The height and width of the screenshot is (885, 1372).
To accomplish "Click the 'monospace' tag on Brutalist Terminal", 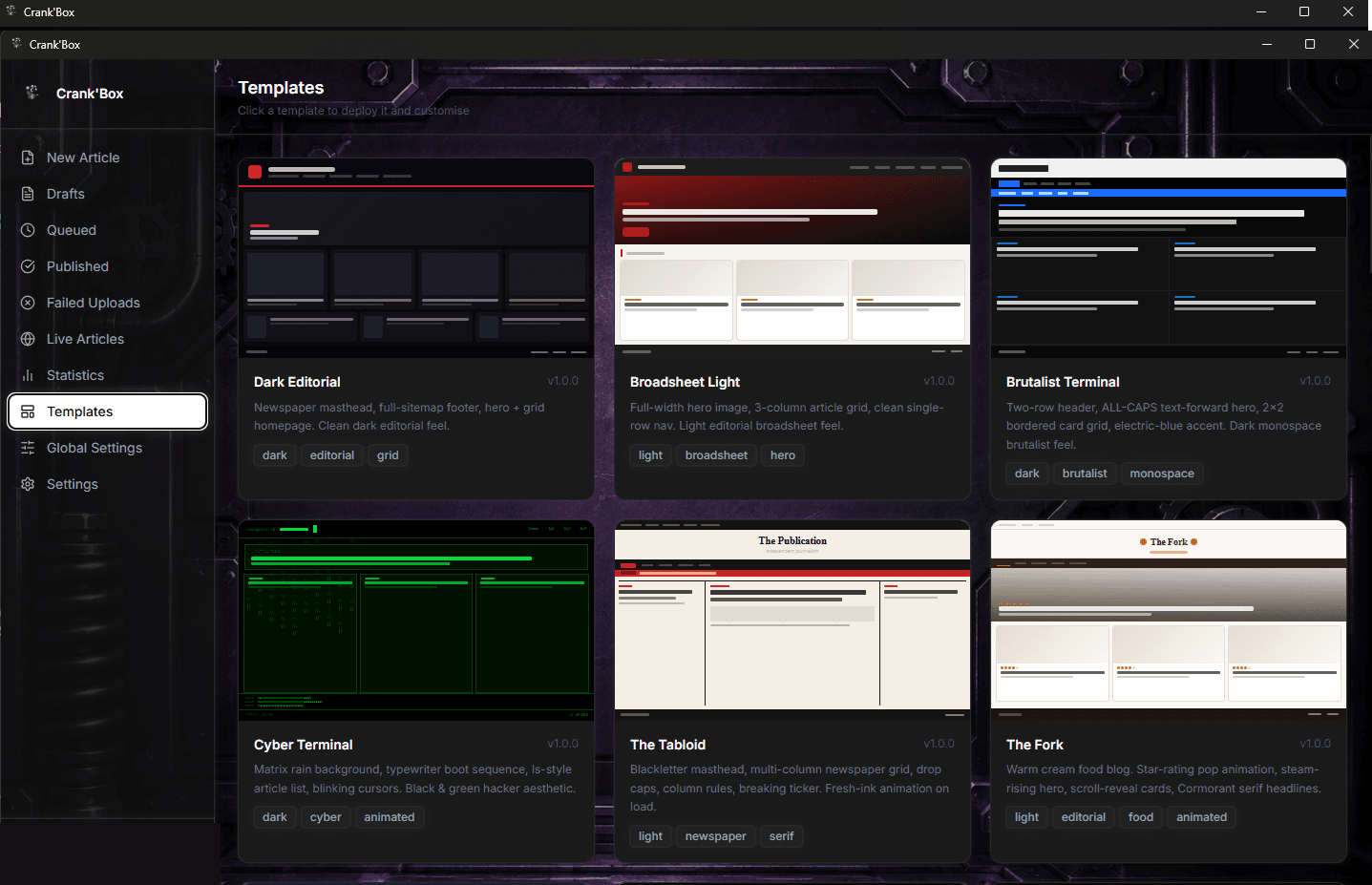I will point(1162,474).
